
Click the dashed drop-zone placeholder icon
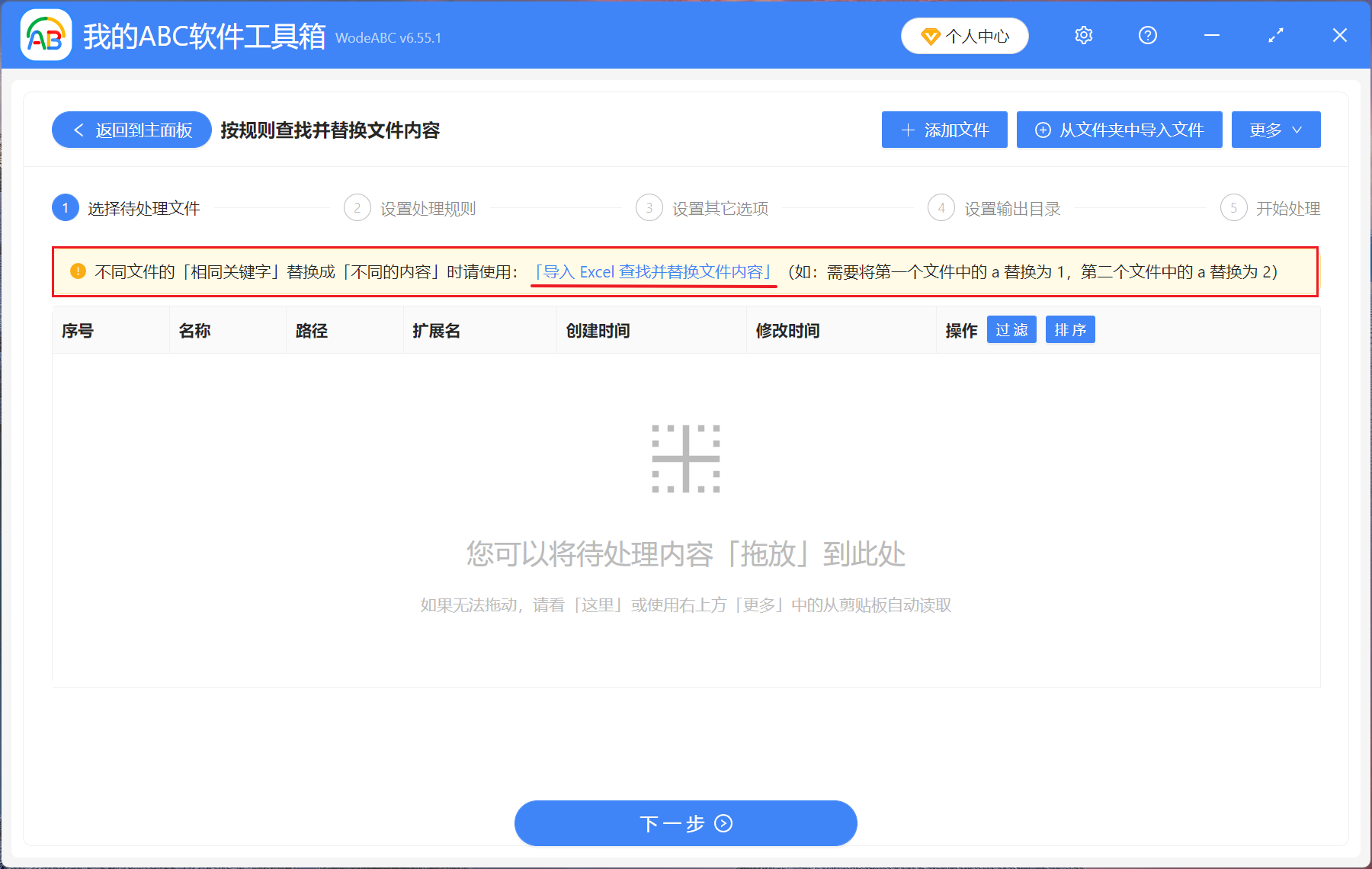[685, 458]
